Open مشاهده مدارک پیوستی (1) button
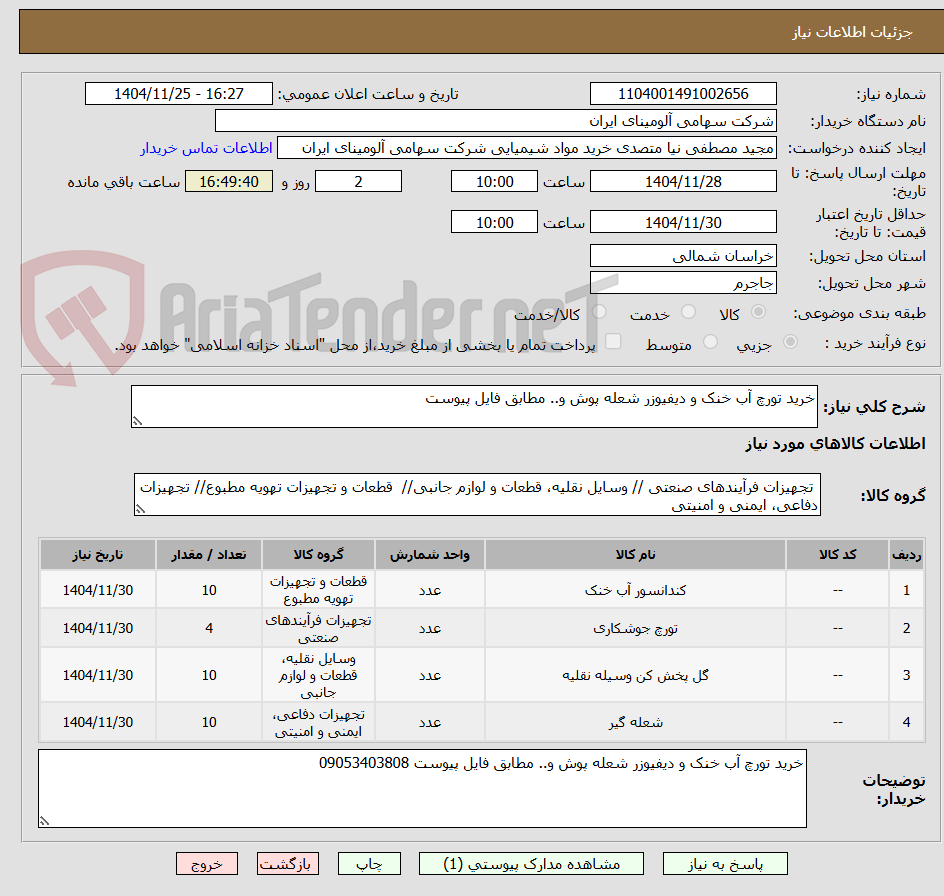This screenshot has height=896, width=944. pos(531,863)
